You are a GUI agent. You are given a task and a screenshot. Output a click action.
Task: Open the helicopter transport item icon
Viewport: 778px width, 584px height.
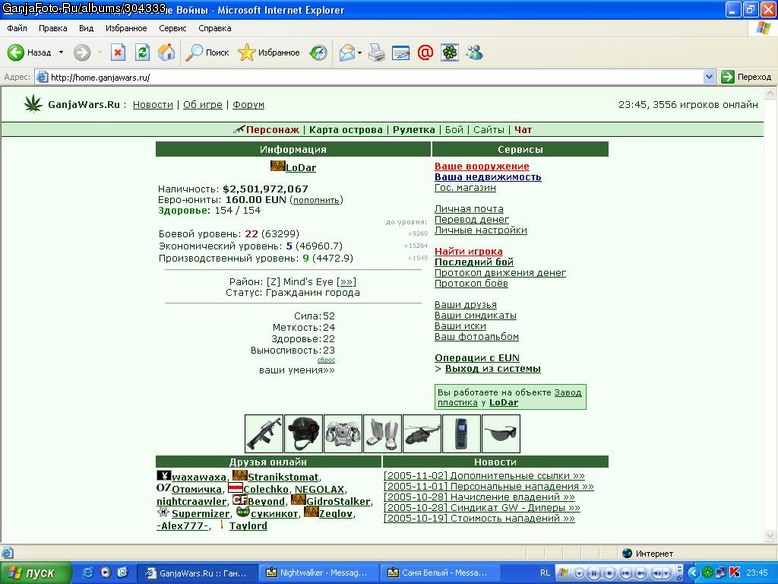422,434
